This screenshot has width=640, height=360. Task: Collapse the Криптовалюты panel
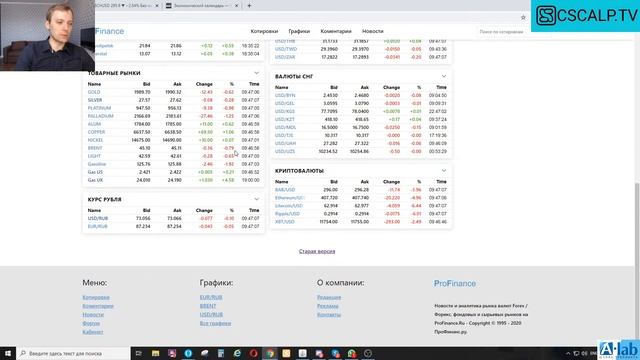pyautogui.click(x=444, y=171)
